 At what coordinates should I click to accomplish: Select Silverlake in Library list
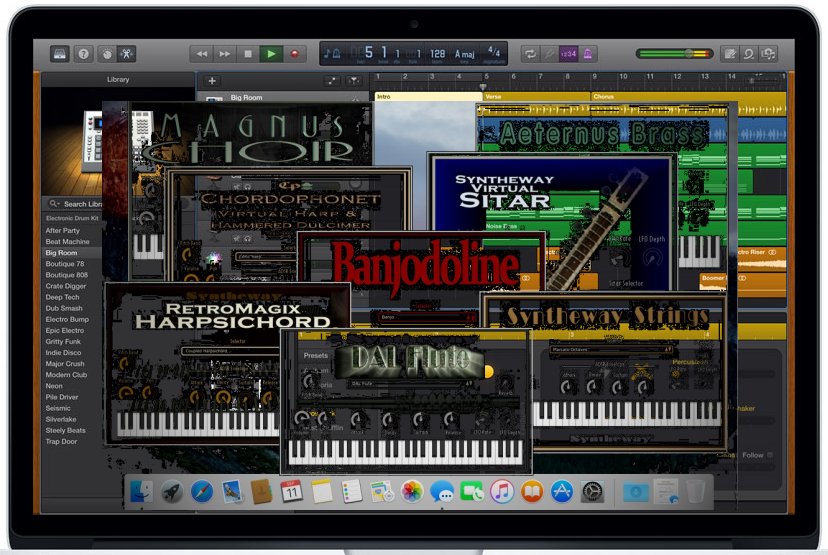(61, 419)
